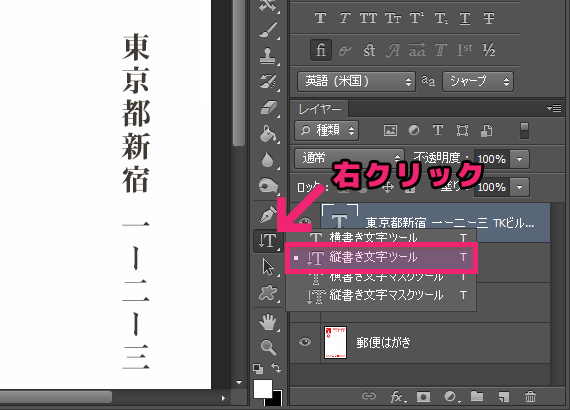Select the Brush tool
This screenshot has width=570, height=410.
tap(268, 30)
